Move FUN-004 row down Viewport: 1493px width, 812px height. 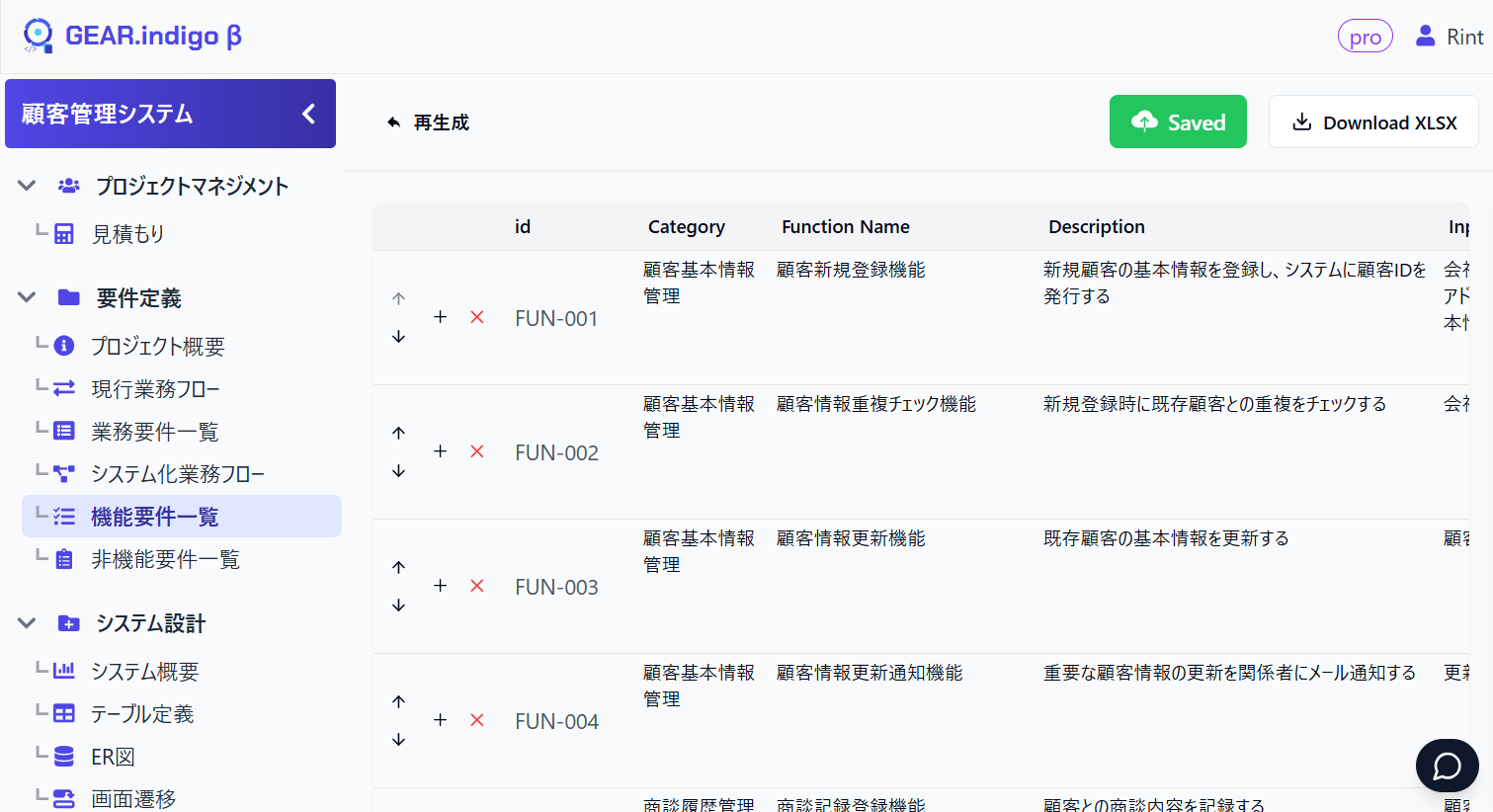[398, 740]
